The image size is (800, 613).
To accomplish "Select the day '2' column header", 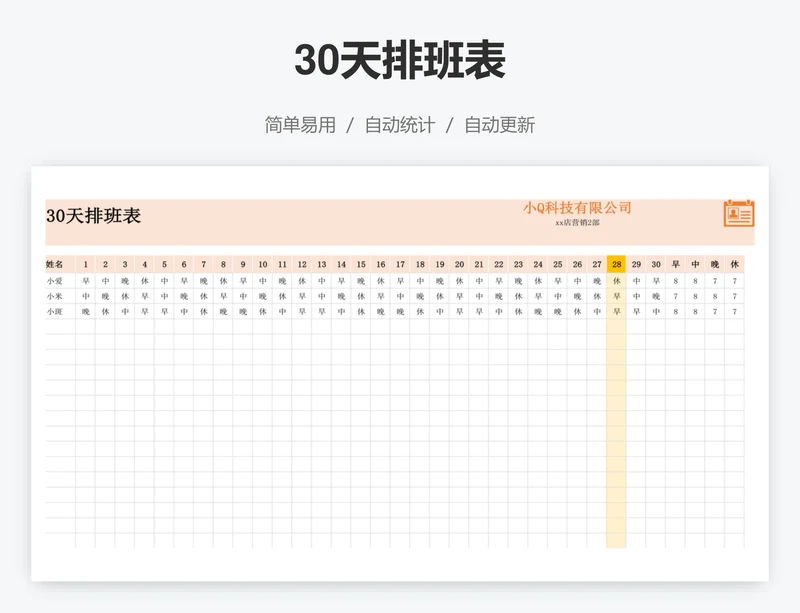I will 105,264.
